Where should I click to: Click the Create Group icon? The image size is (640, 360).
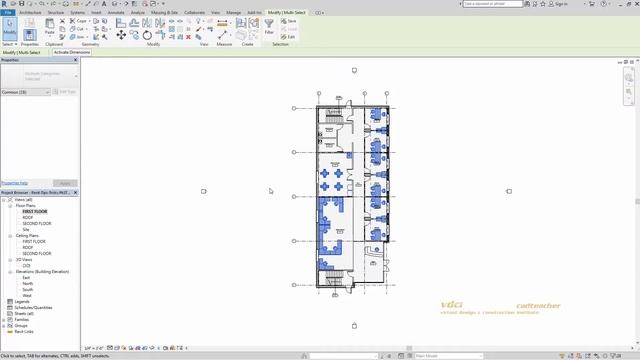[253, 23]
